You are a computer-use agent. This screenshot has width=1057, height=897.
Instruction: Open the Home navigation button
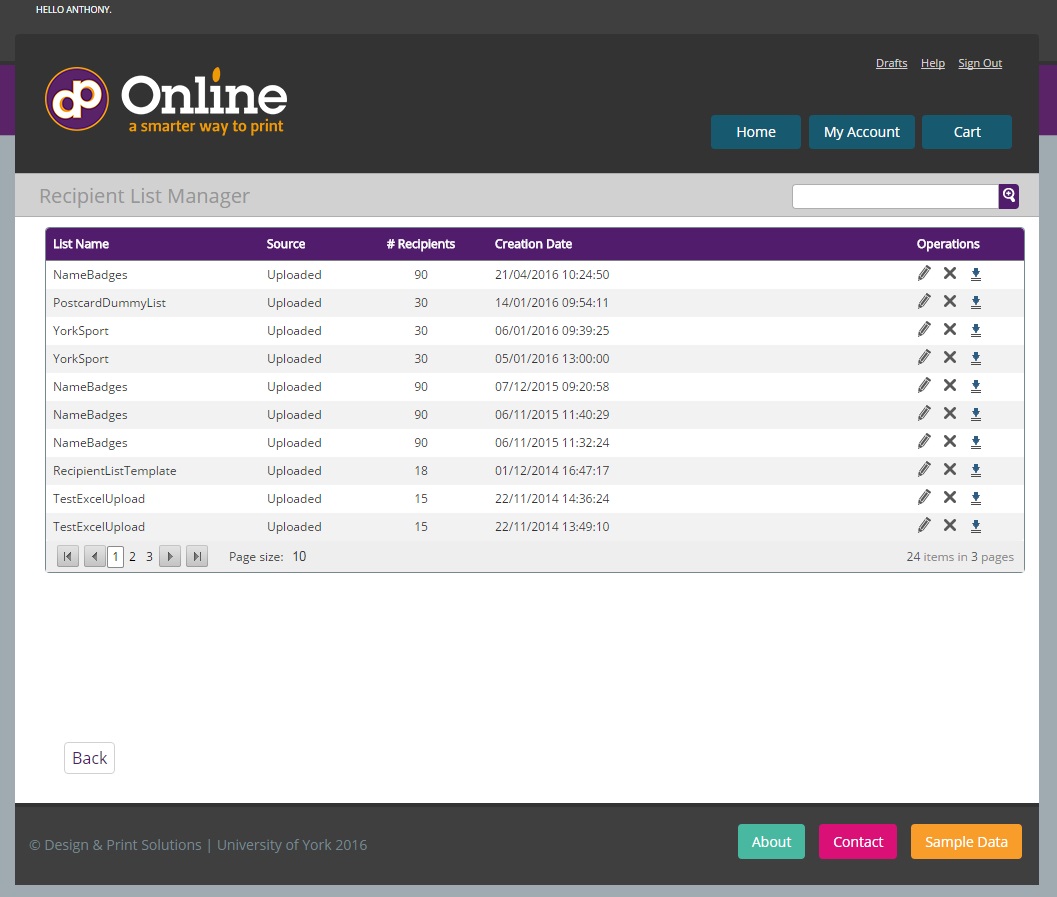pos(756,132)
